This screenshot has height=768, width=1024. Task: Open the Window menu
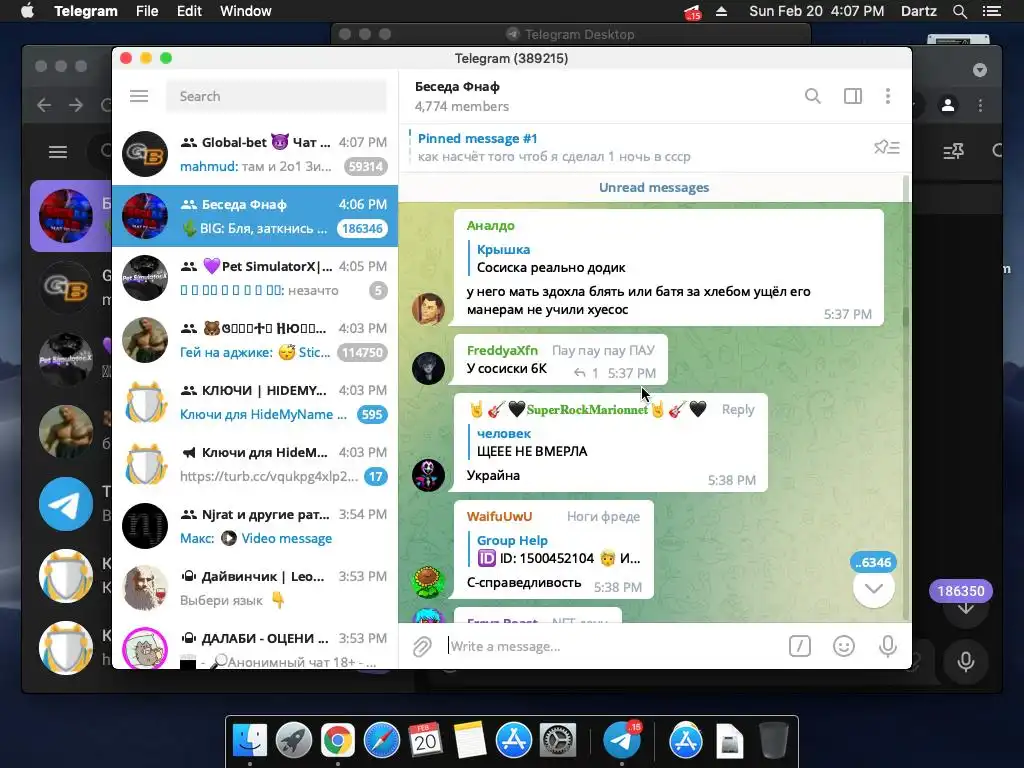246,11
